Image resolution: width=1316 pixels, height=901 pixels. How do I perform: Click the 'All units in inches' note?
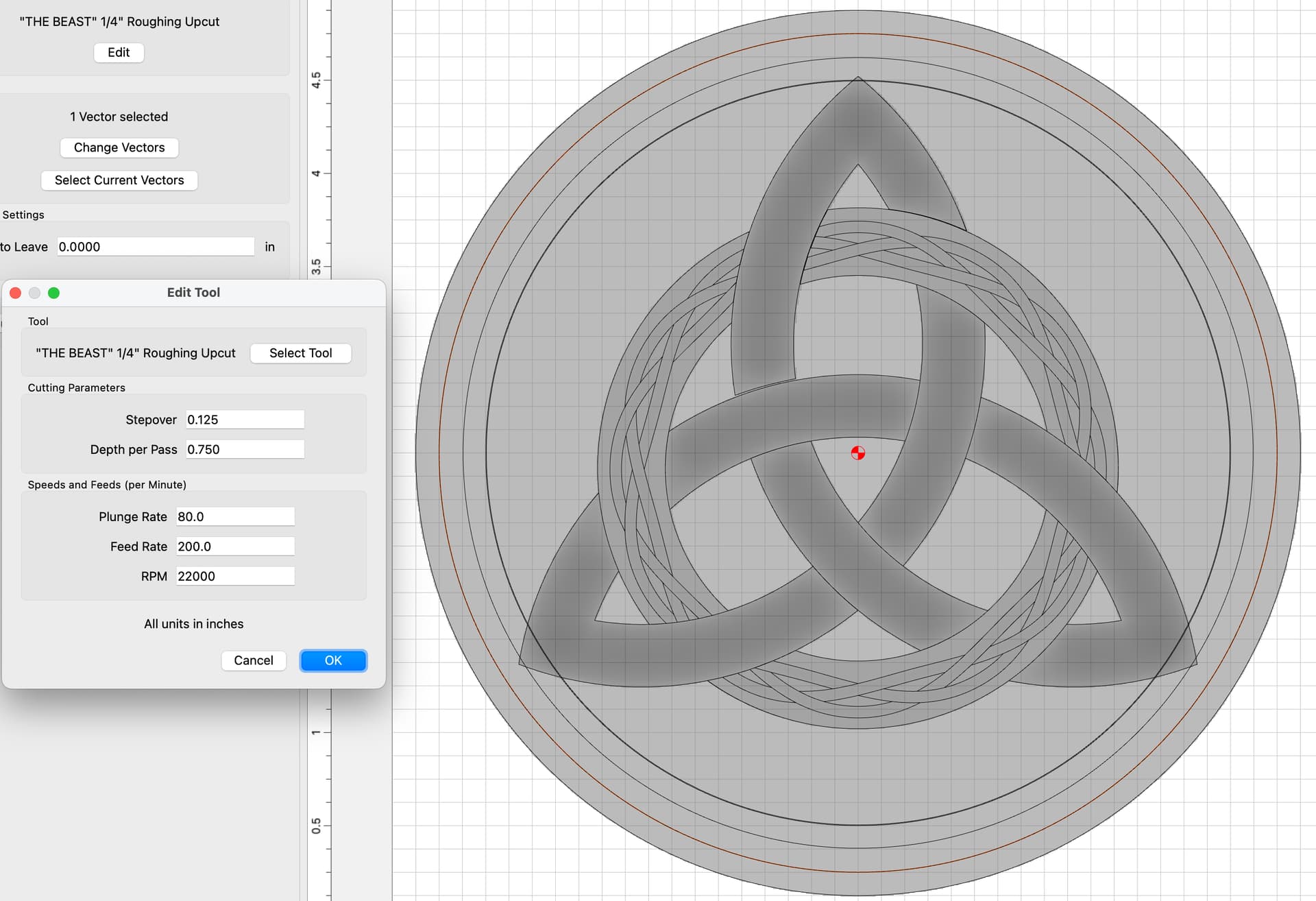point(194,624)
